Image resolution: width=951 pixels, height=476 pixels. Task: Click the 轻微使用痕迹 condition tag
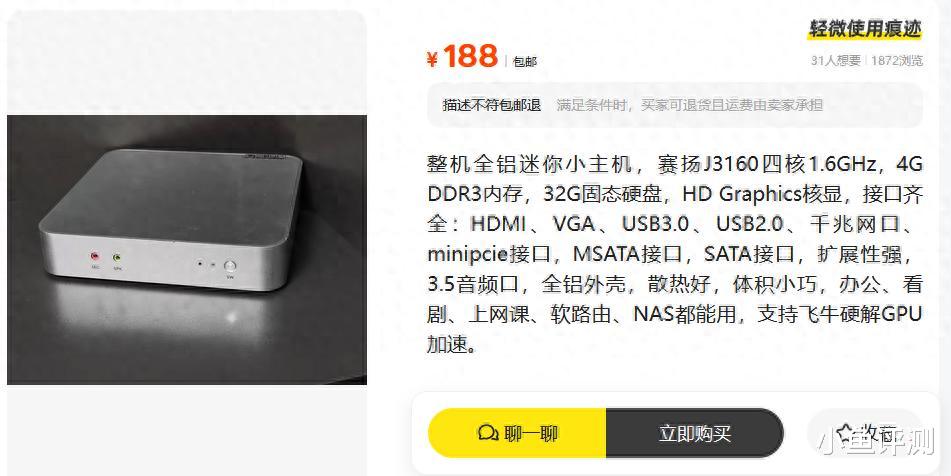865,28
